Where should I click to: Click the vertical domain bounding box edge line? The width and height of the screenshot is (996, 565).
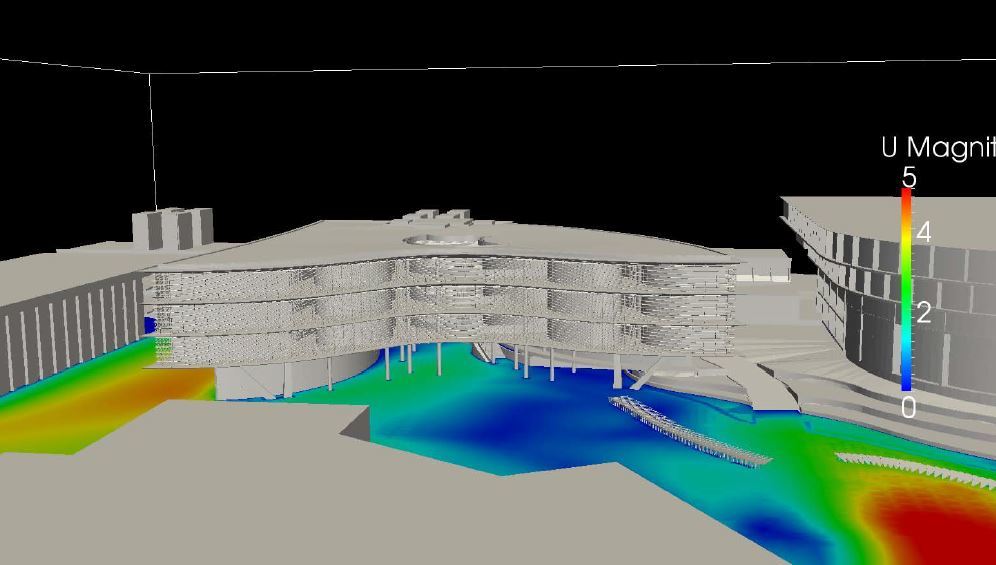(153, 140)
